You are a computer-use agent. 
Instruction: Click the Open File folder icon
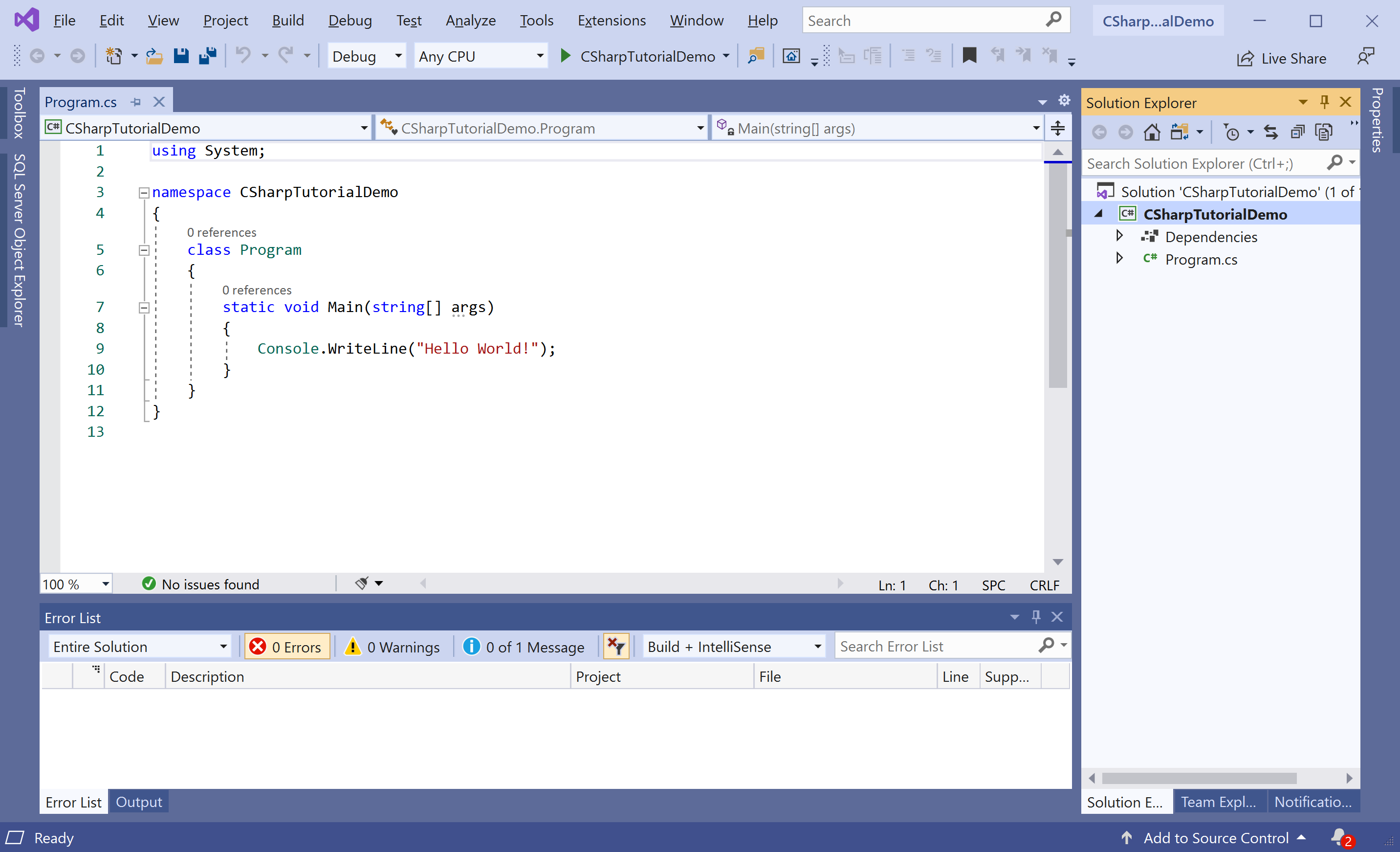click(x=154, y=56)
